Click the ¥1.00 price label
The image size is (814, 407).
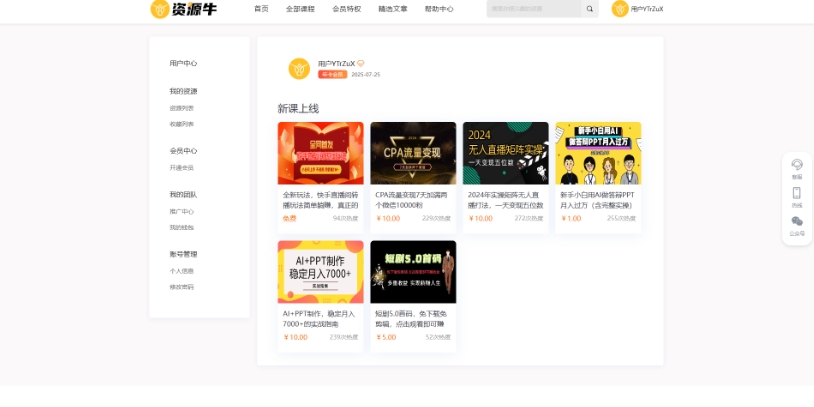(x=572, y=219)
